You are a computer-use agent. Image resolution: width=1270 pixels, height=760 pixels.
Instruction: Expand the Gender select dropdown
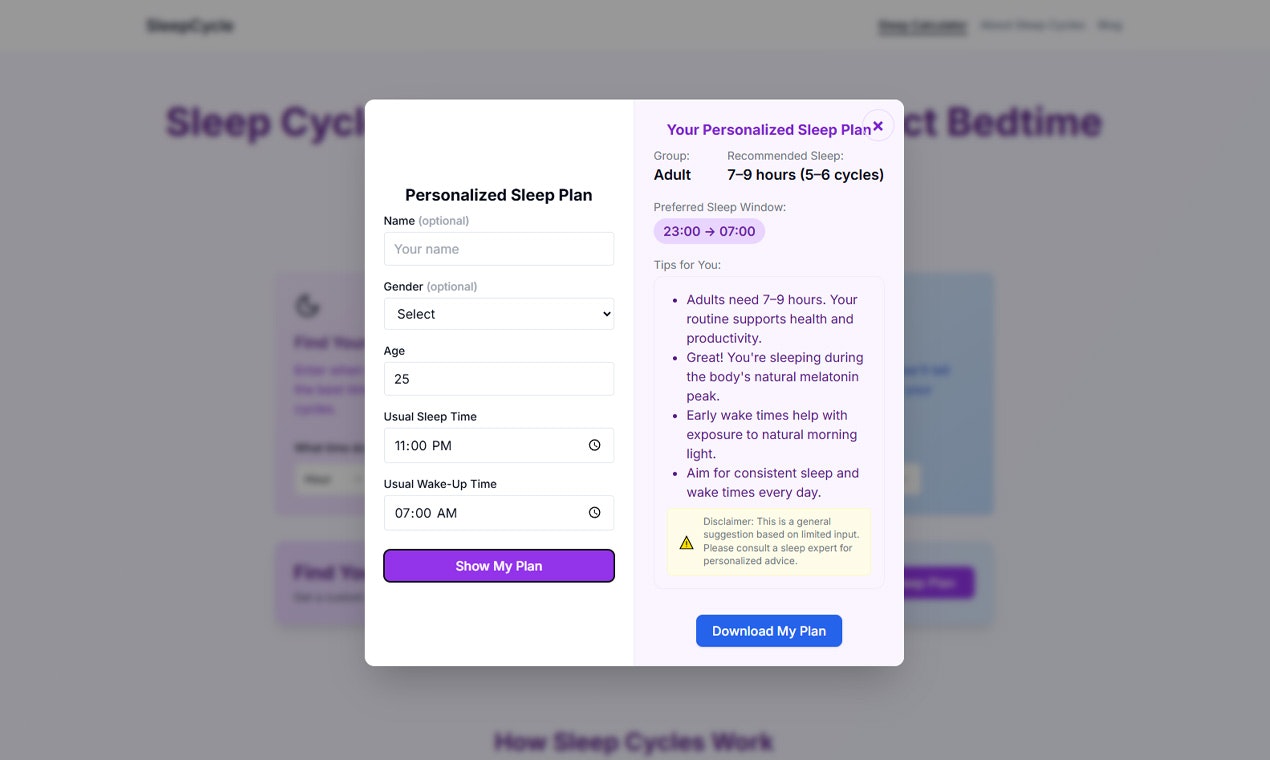499,314
